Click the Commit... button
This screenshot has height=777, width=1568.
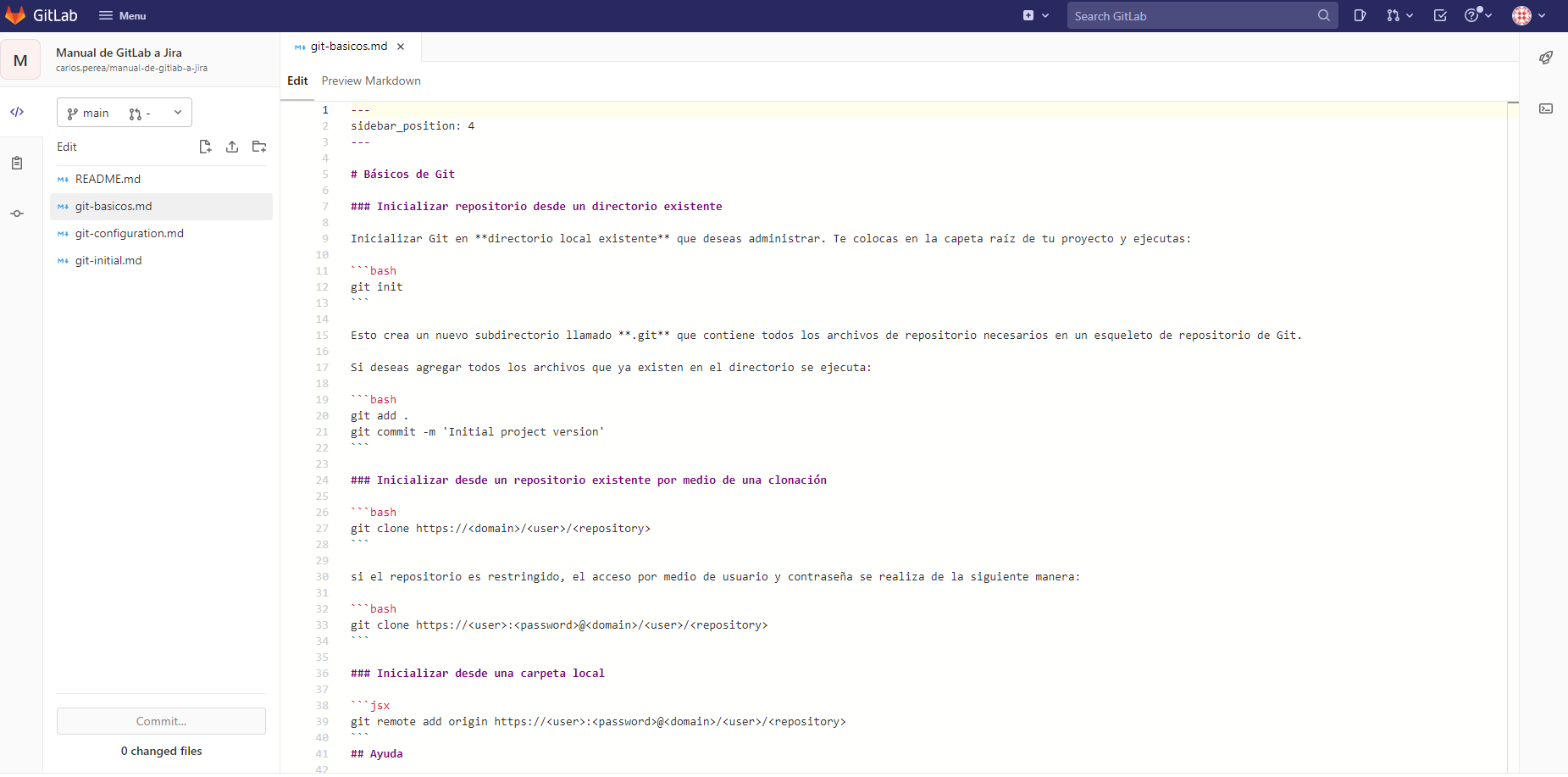pyautogui.click(x=161, y=721)
